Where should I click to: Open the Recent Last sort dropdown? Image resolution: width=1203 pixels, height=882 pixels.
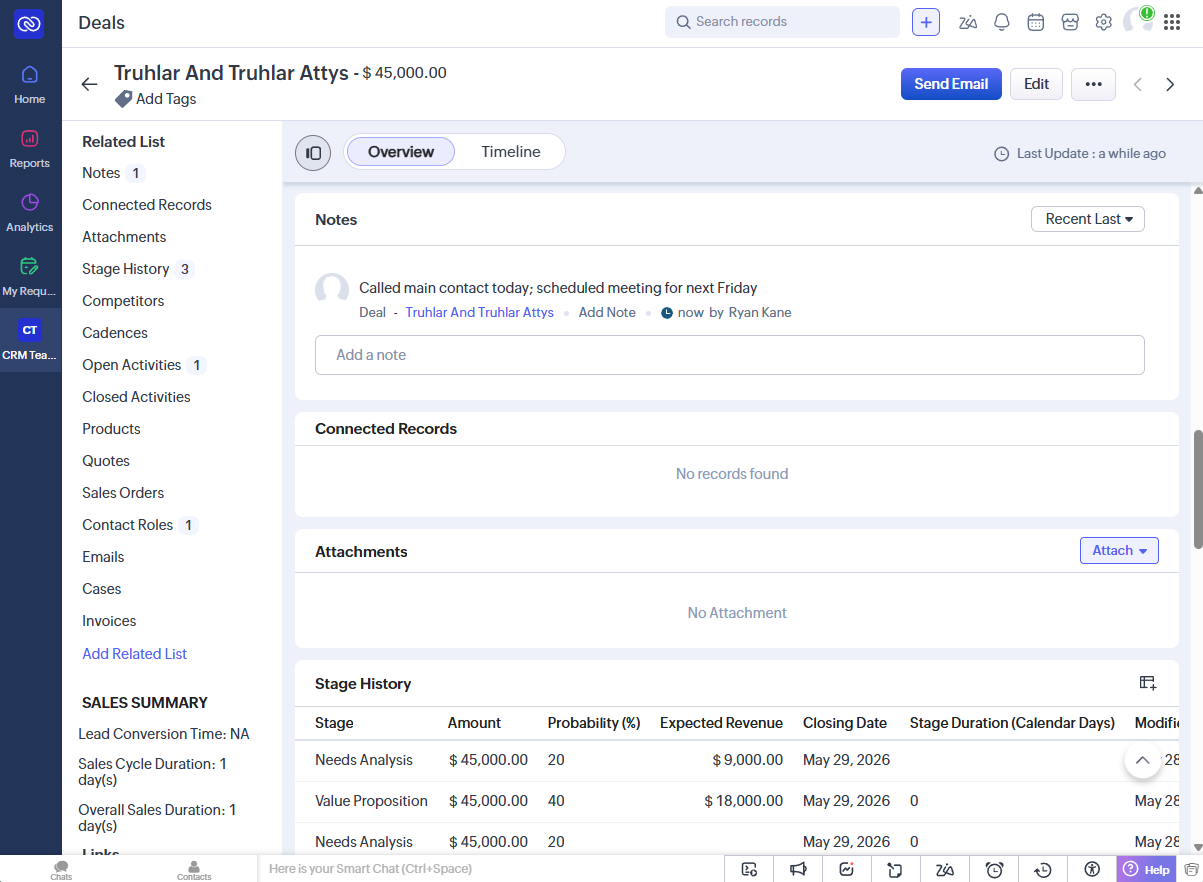(x=1088, y=219)
